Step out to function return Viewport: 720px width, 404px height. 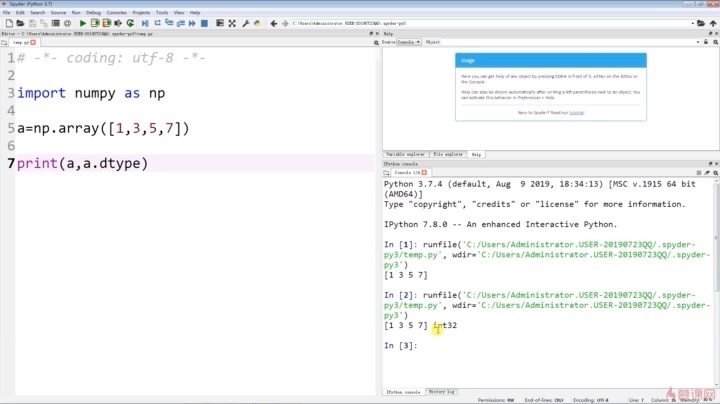[x=180, y=23]
